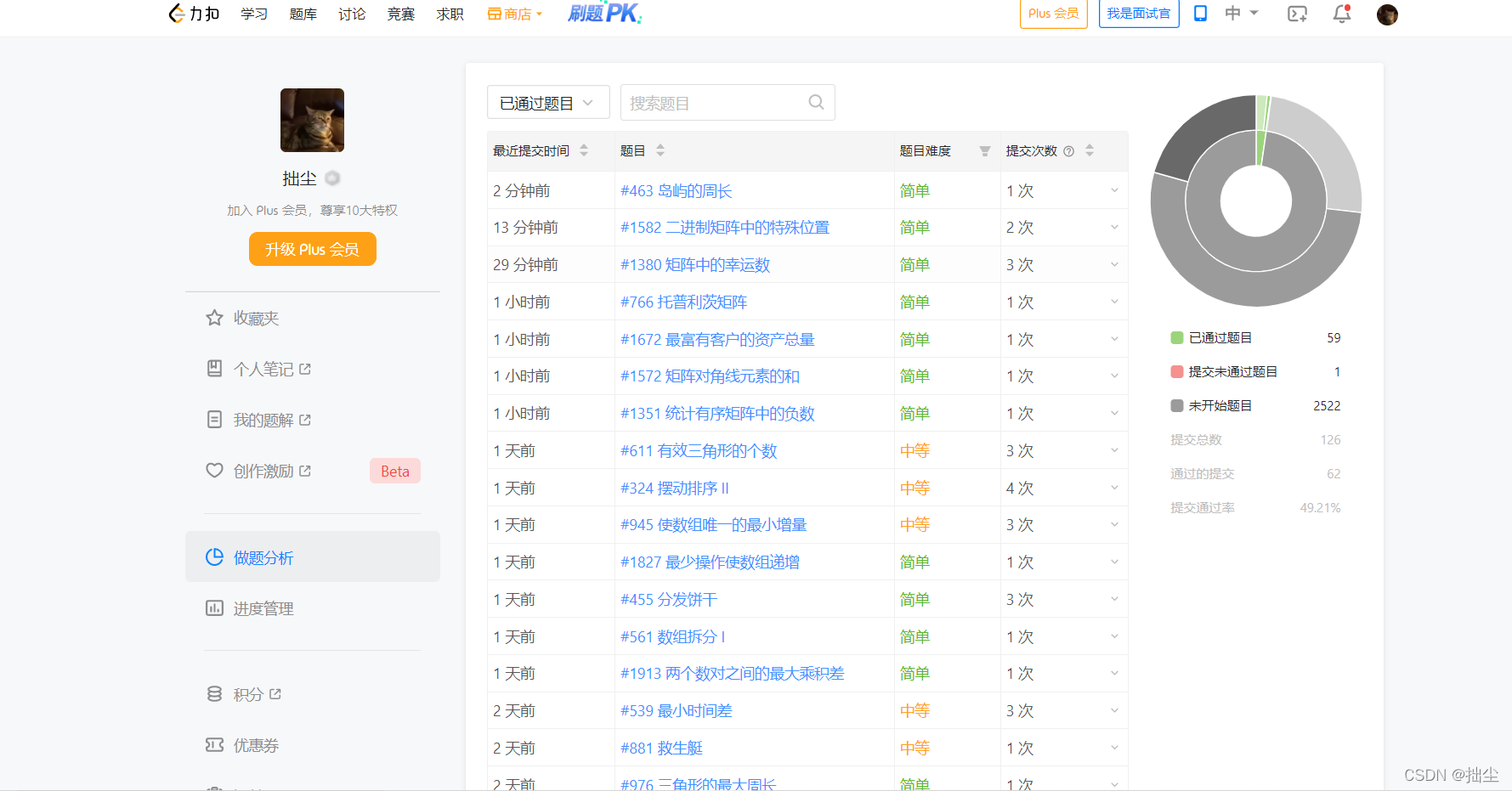This screenshot has height=791, width=1512.
Task: Click gray 未开始题目 legend swatch
Action: 1177,406
